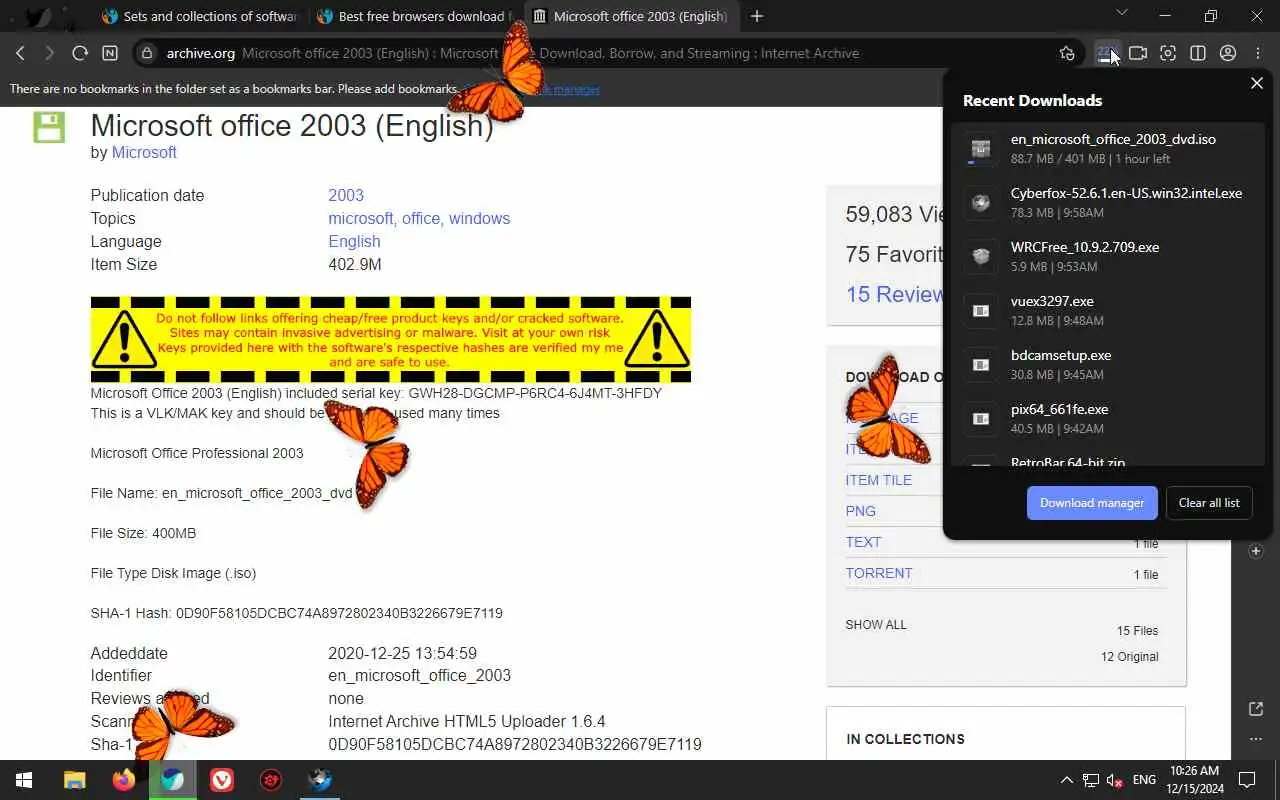The width and height of the screenshot is (1280, 800).
Task: Open Cyberfox-52.6.1 download entry
Action: click(x=1108, y=203)
